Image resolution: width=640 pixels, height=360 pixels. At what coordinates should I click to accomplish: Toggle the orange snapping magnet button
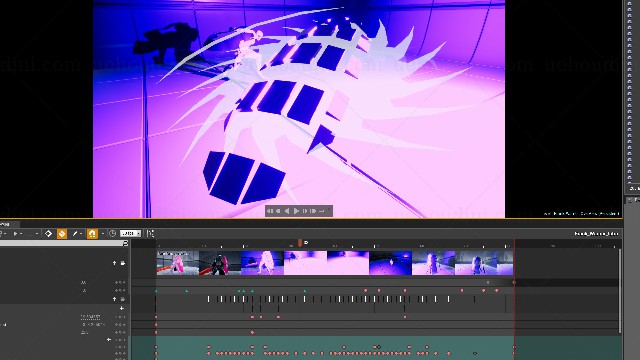click(x=92, y=233)
